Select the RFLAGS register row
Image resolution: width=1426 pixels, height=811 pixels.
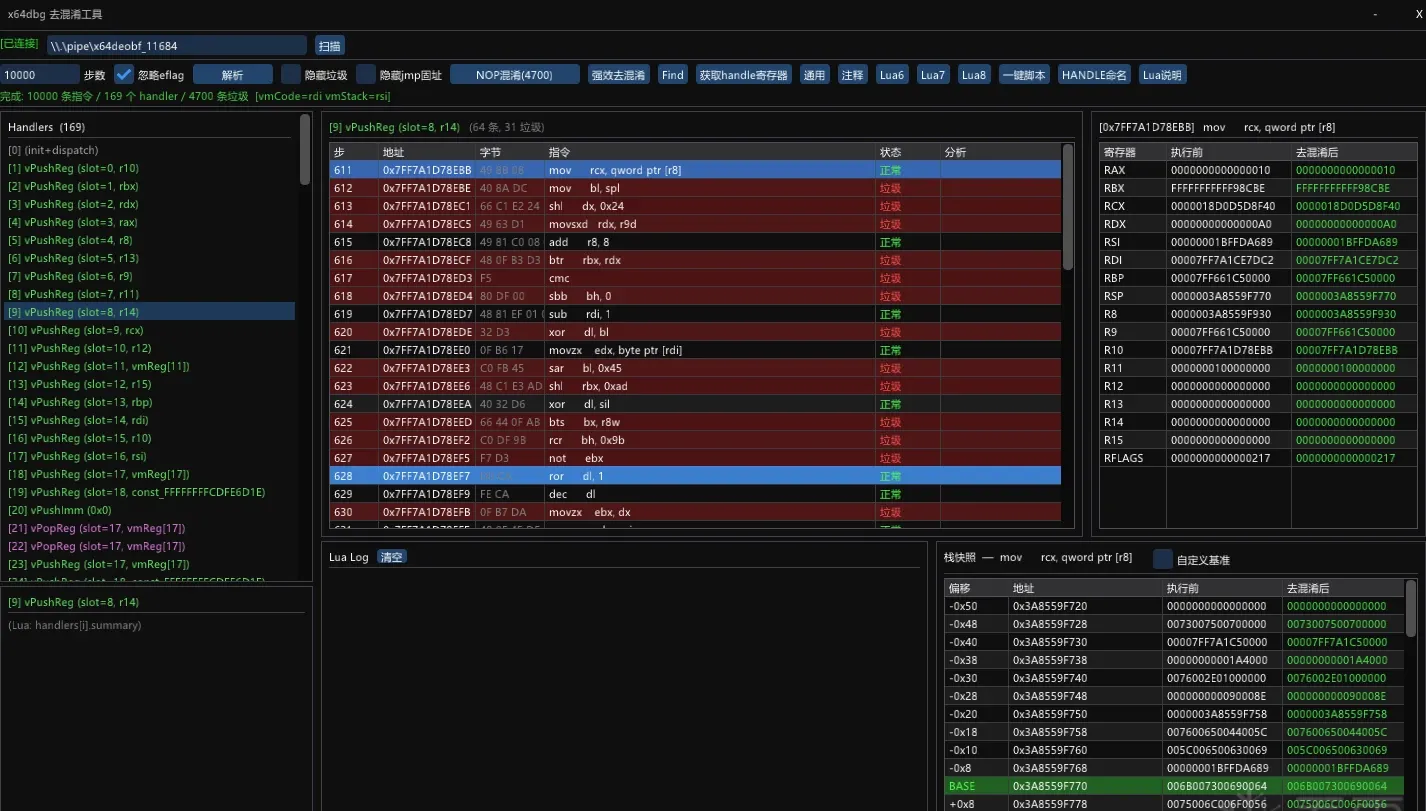point(1258,458)
